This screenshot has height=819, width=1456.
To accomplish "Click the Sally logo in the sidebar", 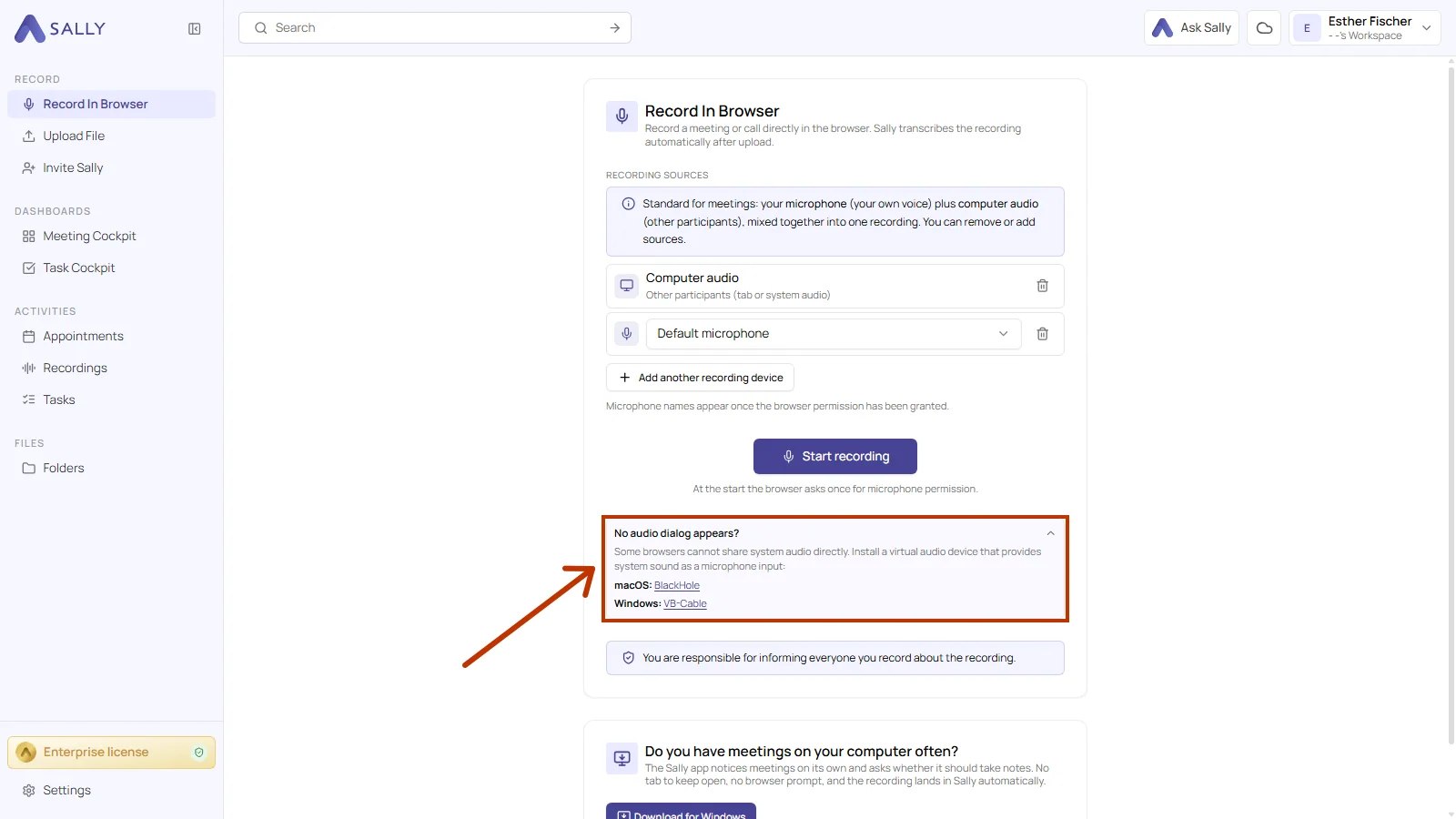I will tap(60, 28).
